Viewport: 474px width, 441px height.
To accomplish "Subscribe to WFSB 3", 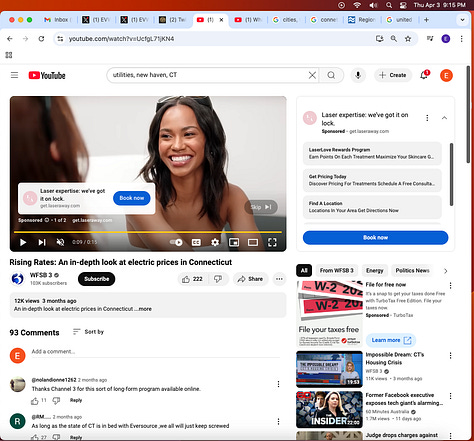I will tap(96, 279).
